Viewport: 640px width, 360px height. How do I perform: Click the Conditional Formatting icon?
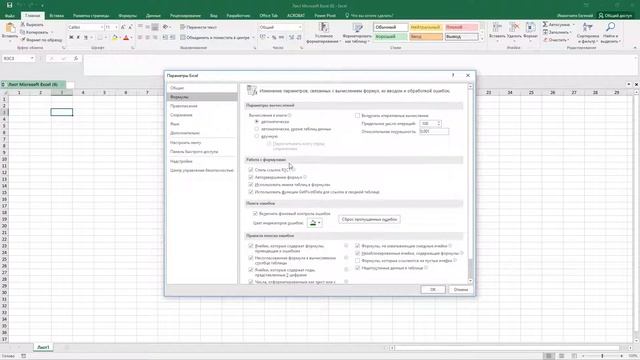[324, 28]
